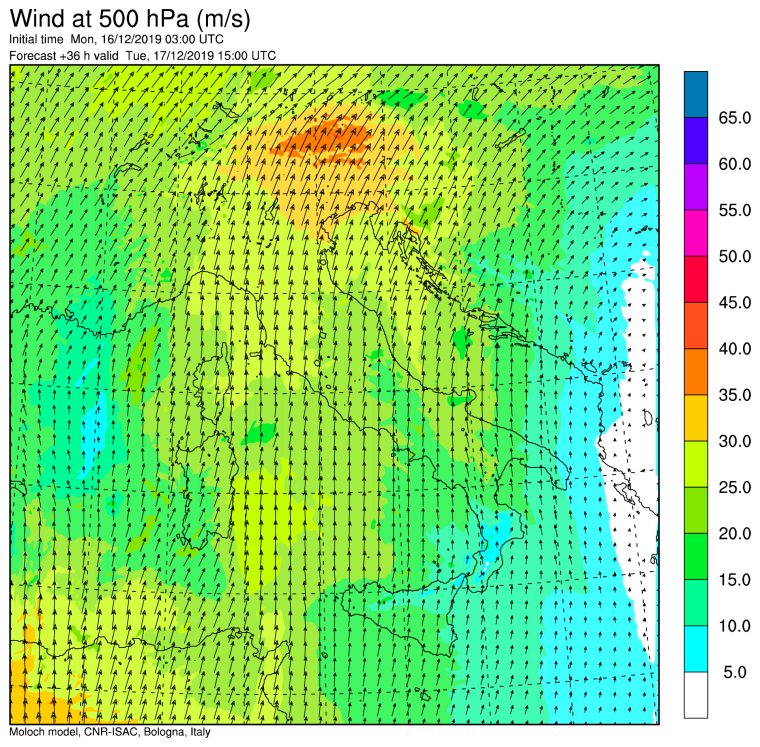This screenshot has width=760, height=747.
Task: Pick the amber swatch between 30.0 and 35.0
Action: coord(696,418)
